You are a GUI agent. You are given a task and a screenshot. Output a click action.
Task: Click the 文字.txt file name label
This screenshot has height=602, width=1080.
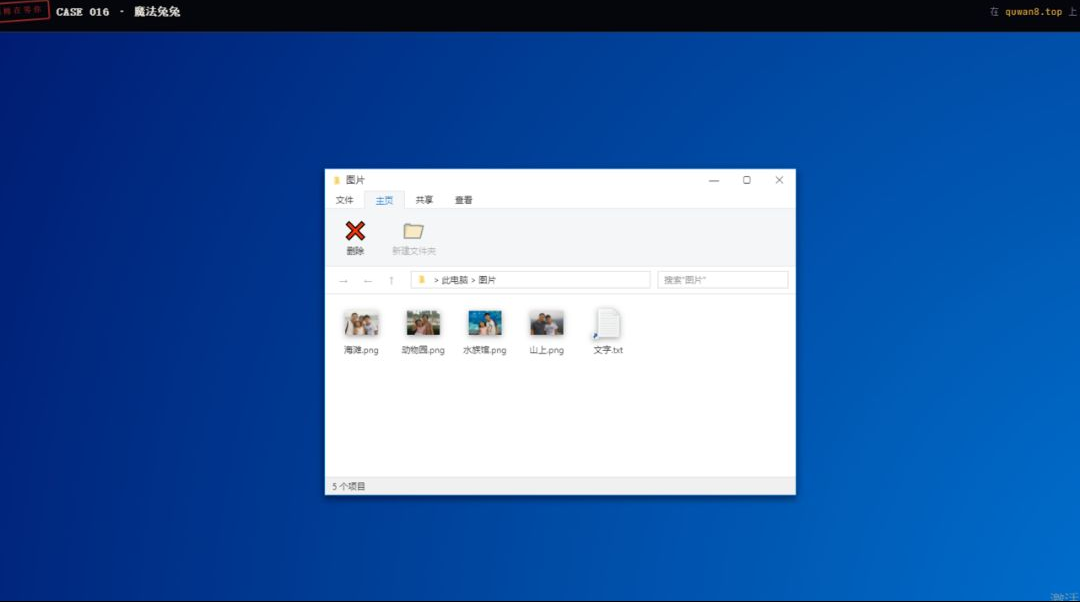608,350
